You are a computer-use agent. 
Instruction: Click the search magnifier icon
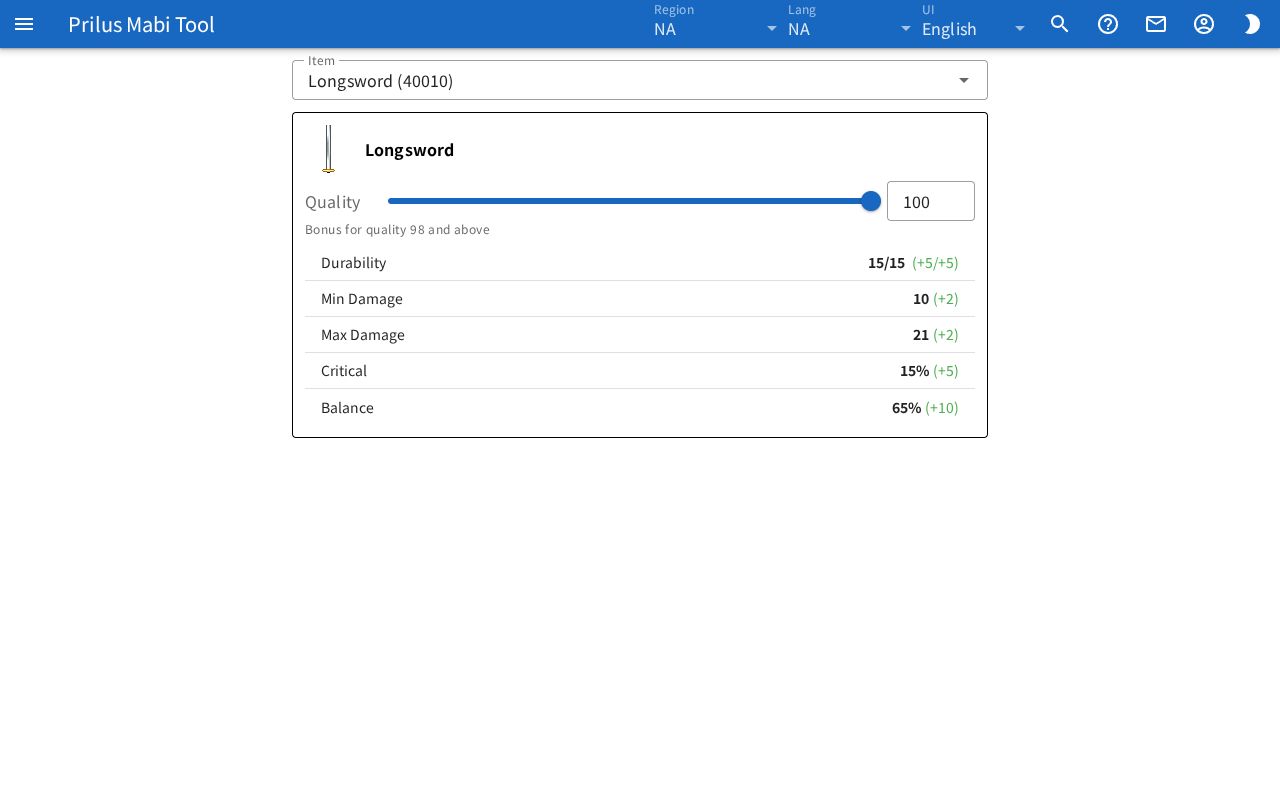[x=1060, y=24]
